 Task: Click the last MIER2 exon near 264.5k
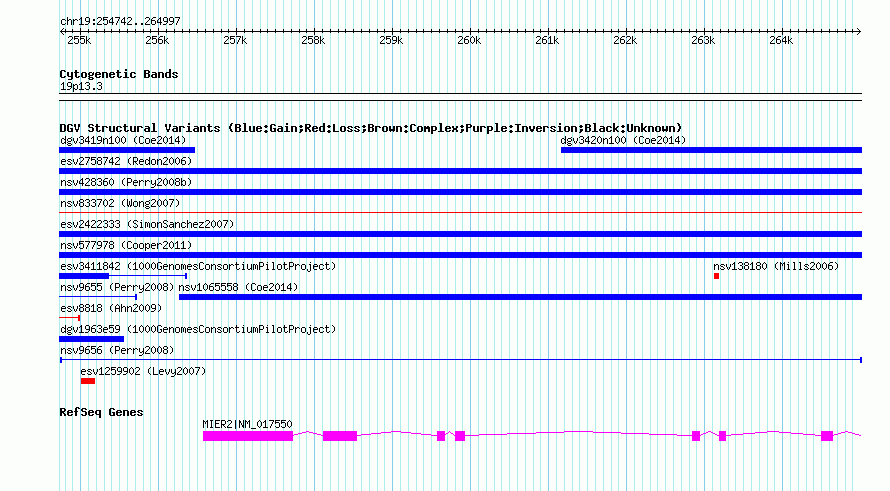(x=827, y=436)
